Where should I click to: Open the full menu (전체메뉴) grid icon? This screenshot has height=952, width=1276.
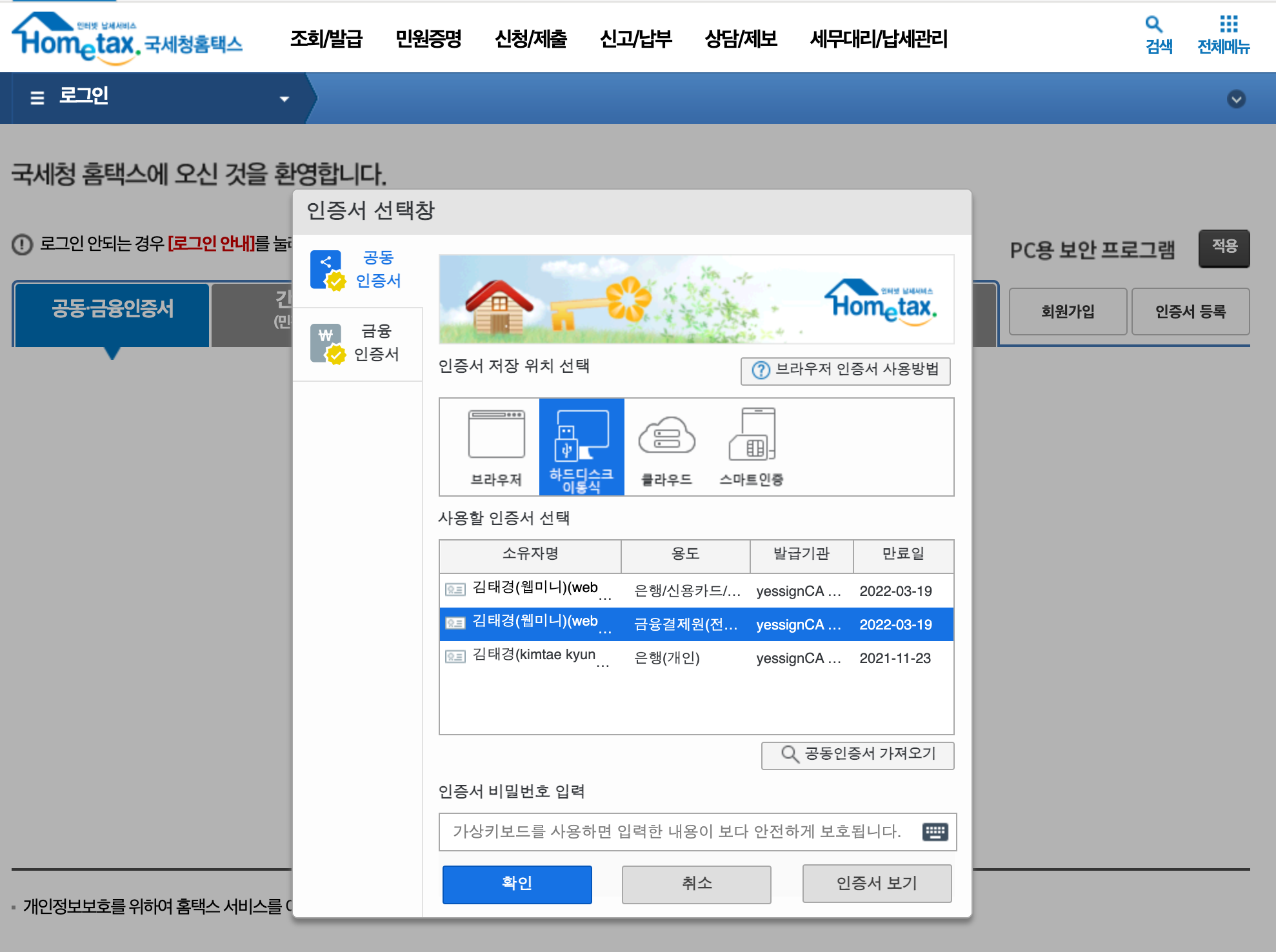pyautogui.click(x=1228, y=25)
